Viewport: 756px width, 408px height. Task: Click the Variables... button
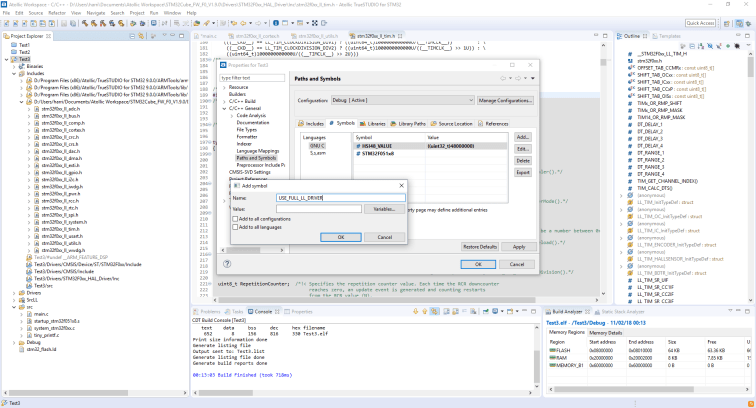[x=384, y=209]
